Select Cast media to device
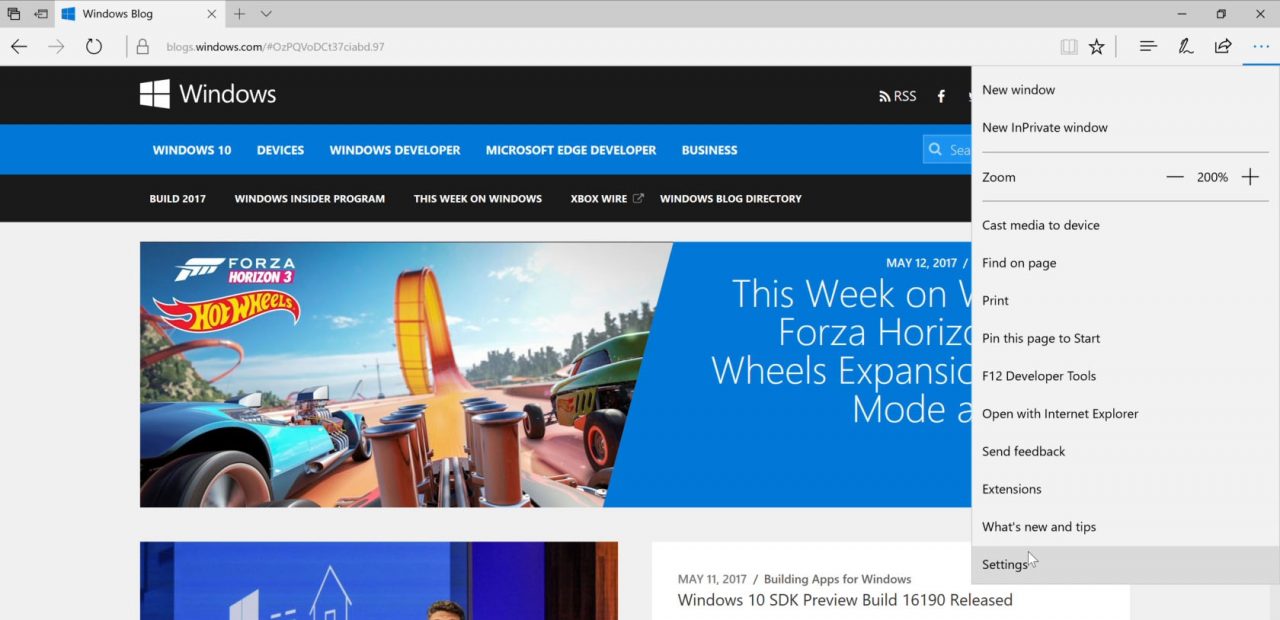The image size is (1280, 620). pyautogui.click(x=1125, y=225)
